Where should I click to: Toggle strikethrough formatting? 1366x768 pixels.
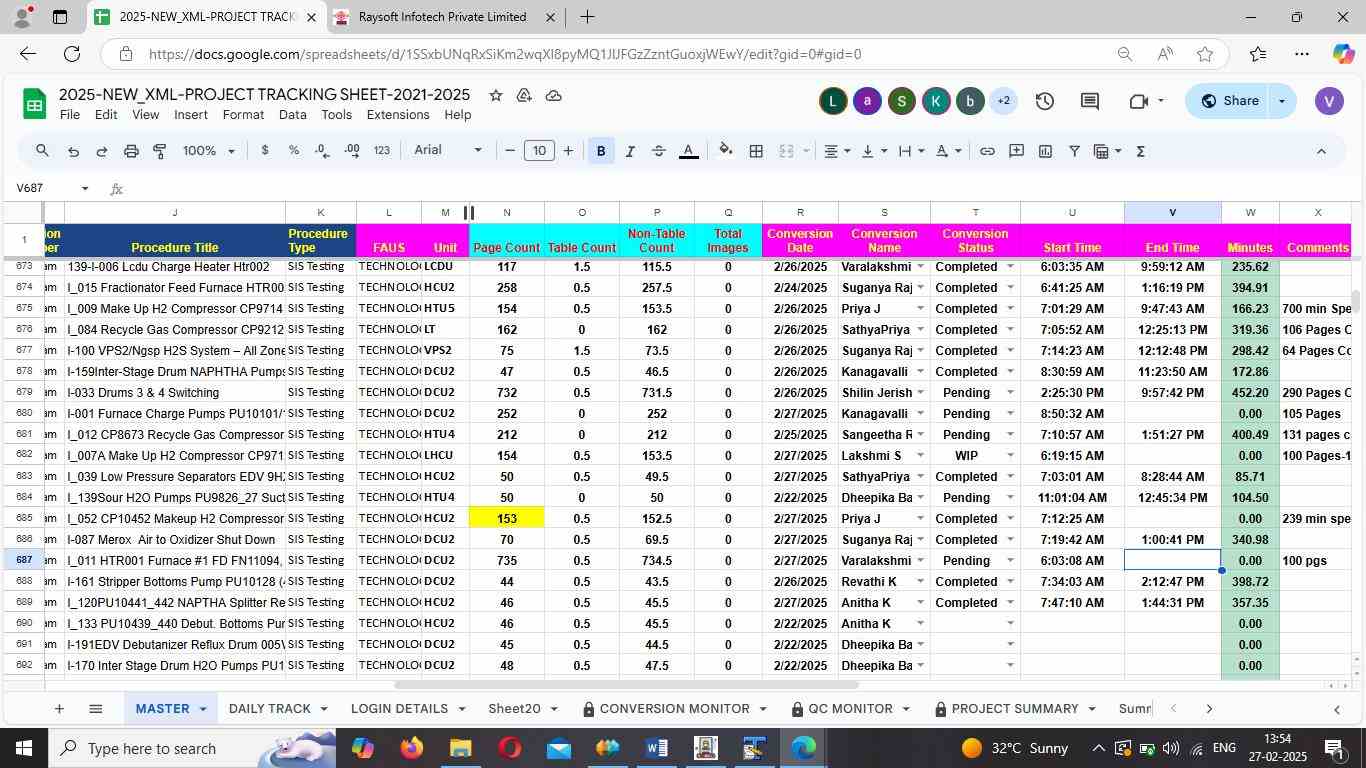[659, 151]
